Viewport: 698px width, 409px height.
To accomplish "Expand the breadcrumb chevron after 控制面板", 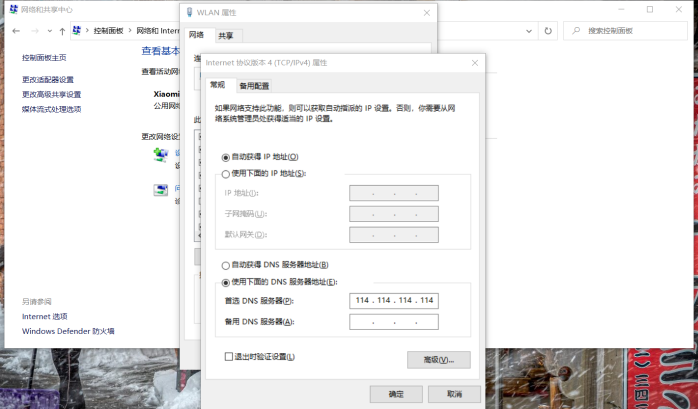I will point(126,31).
